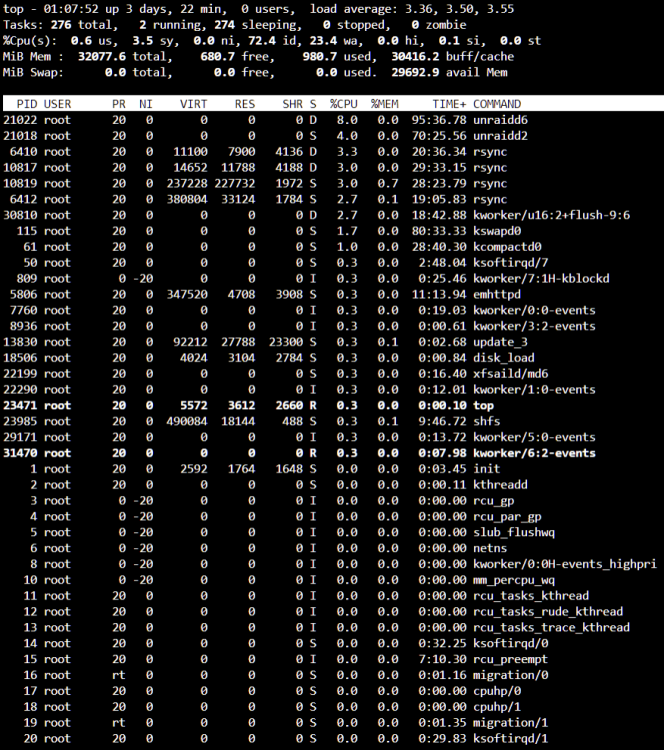This screenshot has height=750, width=664.
Task: Click the kcompactd0 process name
Action: click(x=507, y=247)
